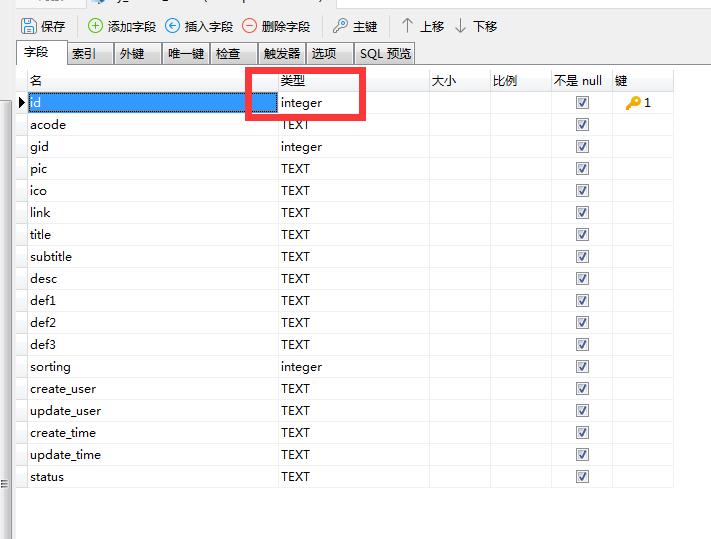The width and height of the screenshot is (711, 539).
Task: Open the 触发器 tab
Action: [281, 54]
